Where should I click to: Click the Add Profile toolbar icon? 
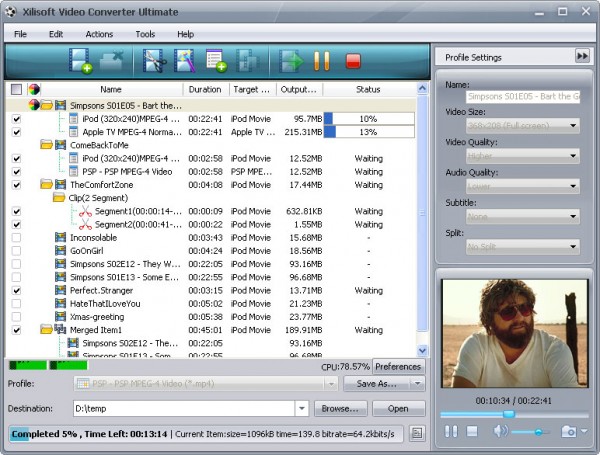point(216,61)
